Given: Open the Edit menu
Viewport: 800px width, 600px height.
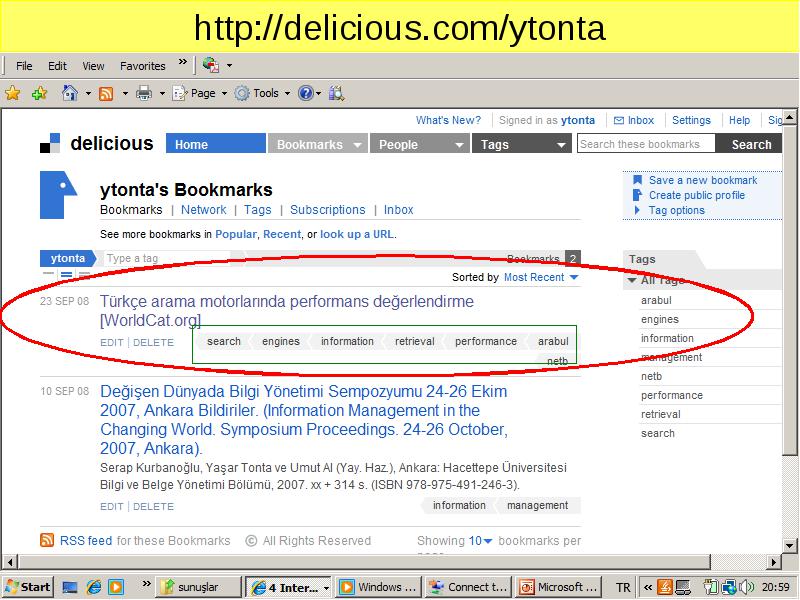Looking at the screenshot, I should click(57, 66).
